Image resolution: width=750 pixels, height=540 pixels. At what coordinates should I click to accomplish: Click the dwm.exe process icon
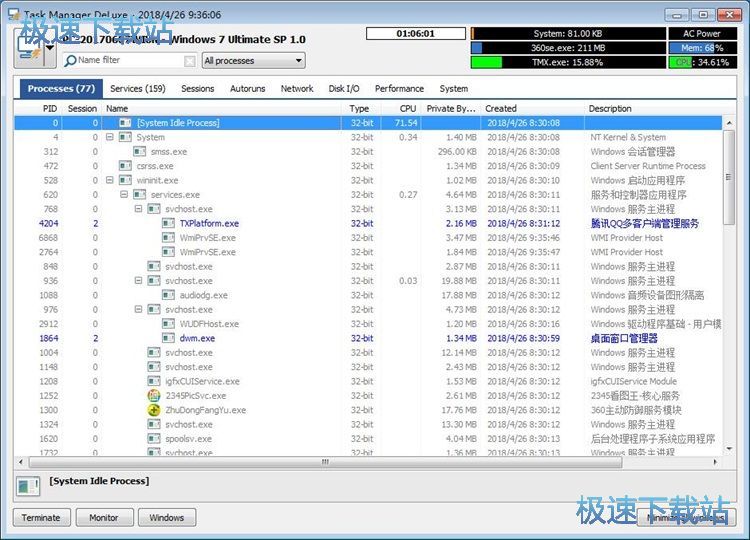coord(168,338)
